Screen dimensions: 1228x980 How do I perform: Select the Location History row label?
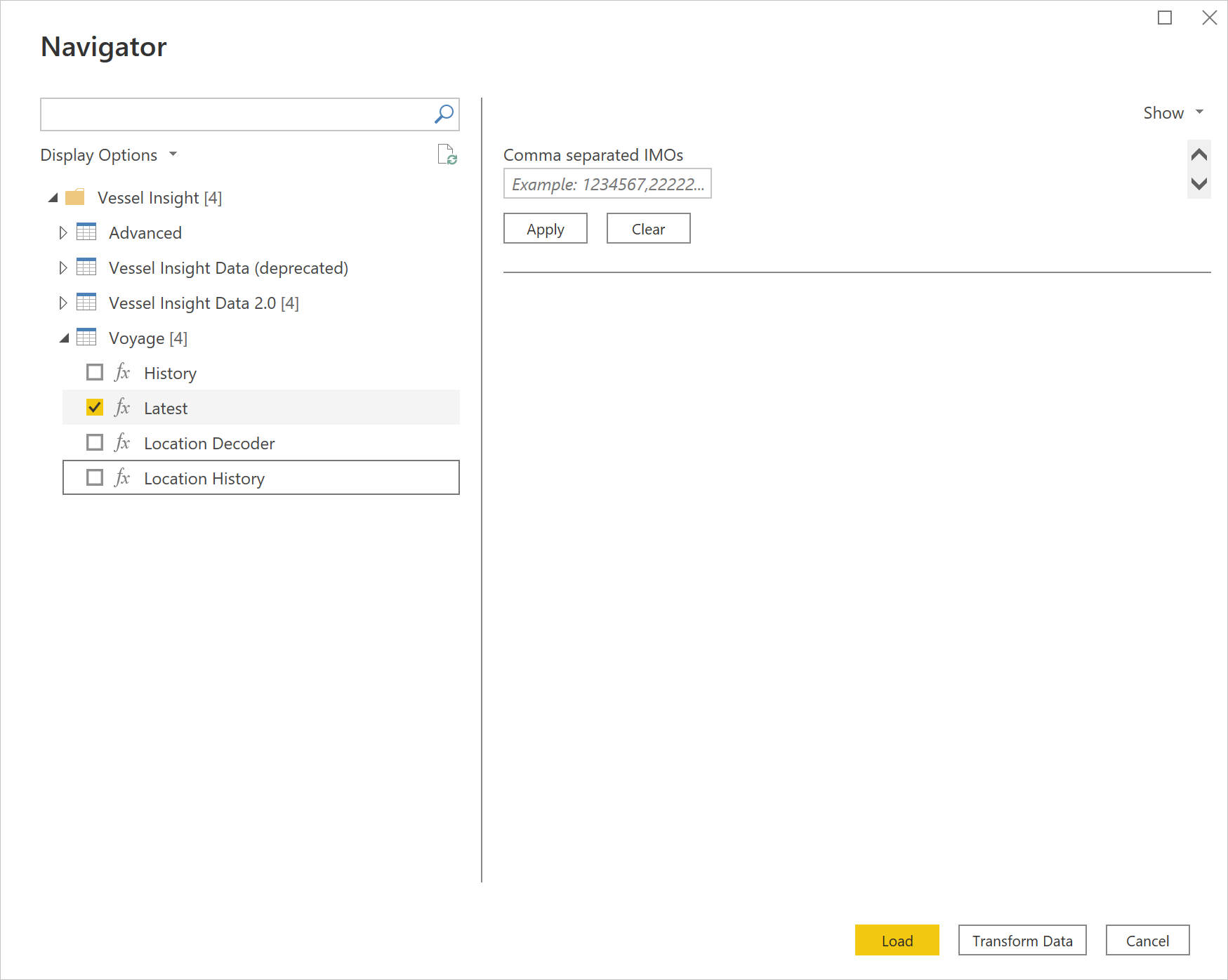pyautogui.click(x=204, y=478)
